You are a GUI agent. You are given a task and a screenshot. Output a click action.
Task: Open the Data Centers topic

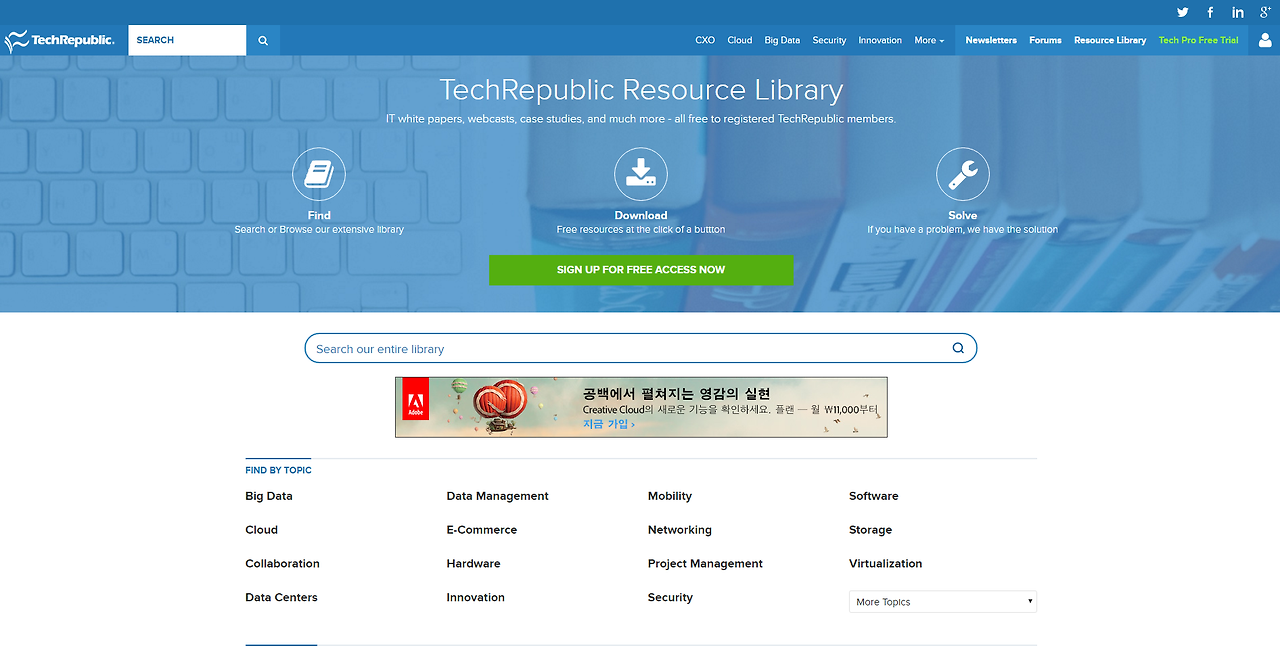pos(281,598)
